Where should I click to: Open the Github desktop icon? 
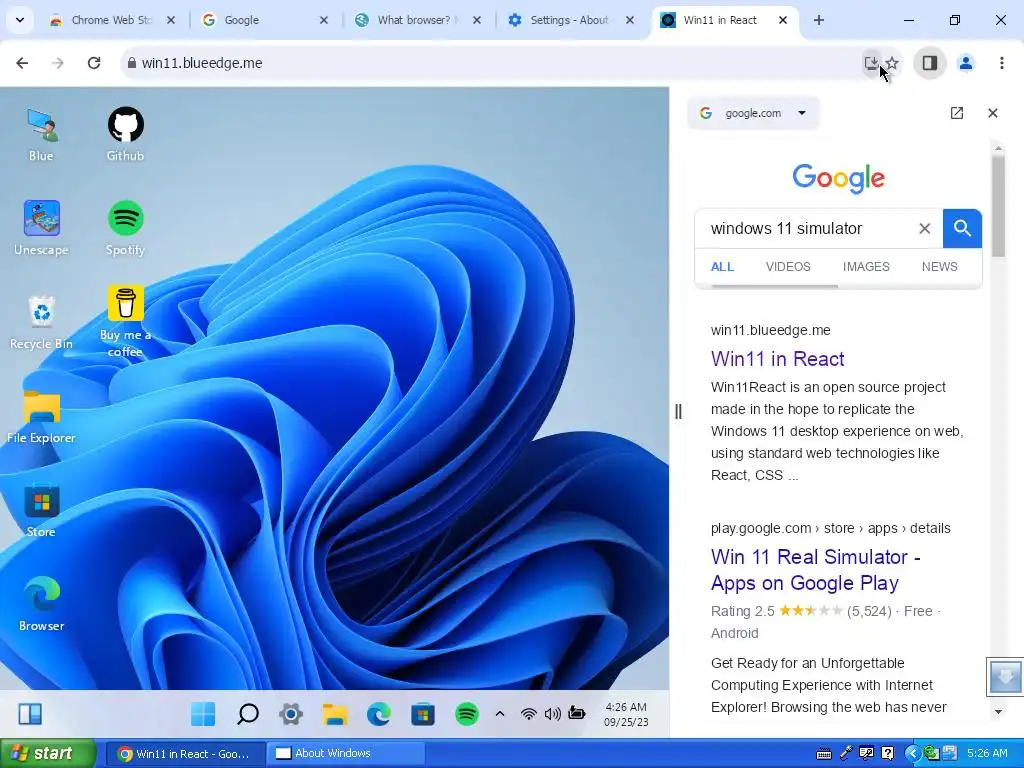[x=125, y=135]
